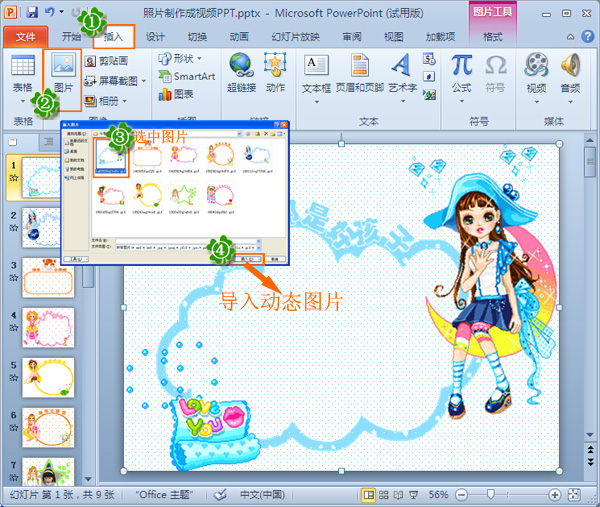The image size is (600, 507).
Task: Open the File (文件) tab
Action: [26, 37]
